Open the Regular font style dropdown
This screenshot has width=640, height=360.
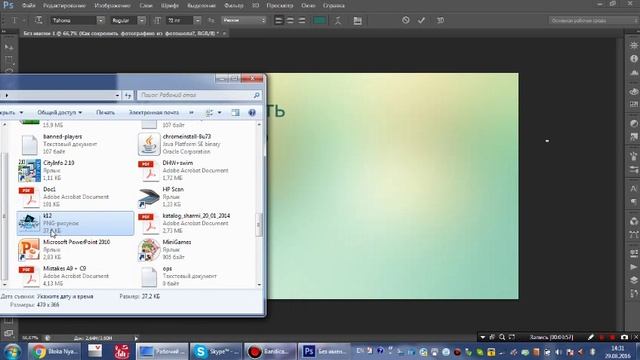[141, 20]
